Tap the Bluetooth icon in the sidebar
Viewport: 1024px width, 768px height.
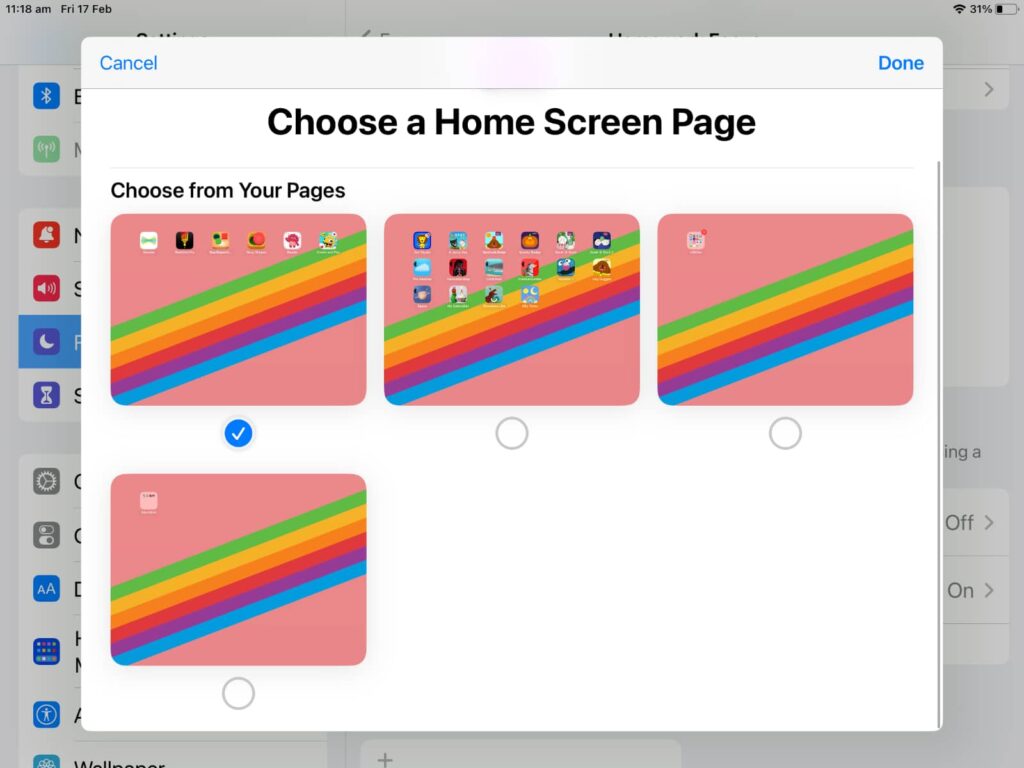tap(46, 96)
